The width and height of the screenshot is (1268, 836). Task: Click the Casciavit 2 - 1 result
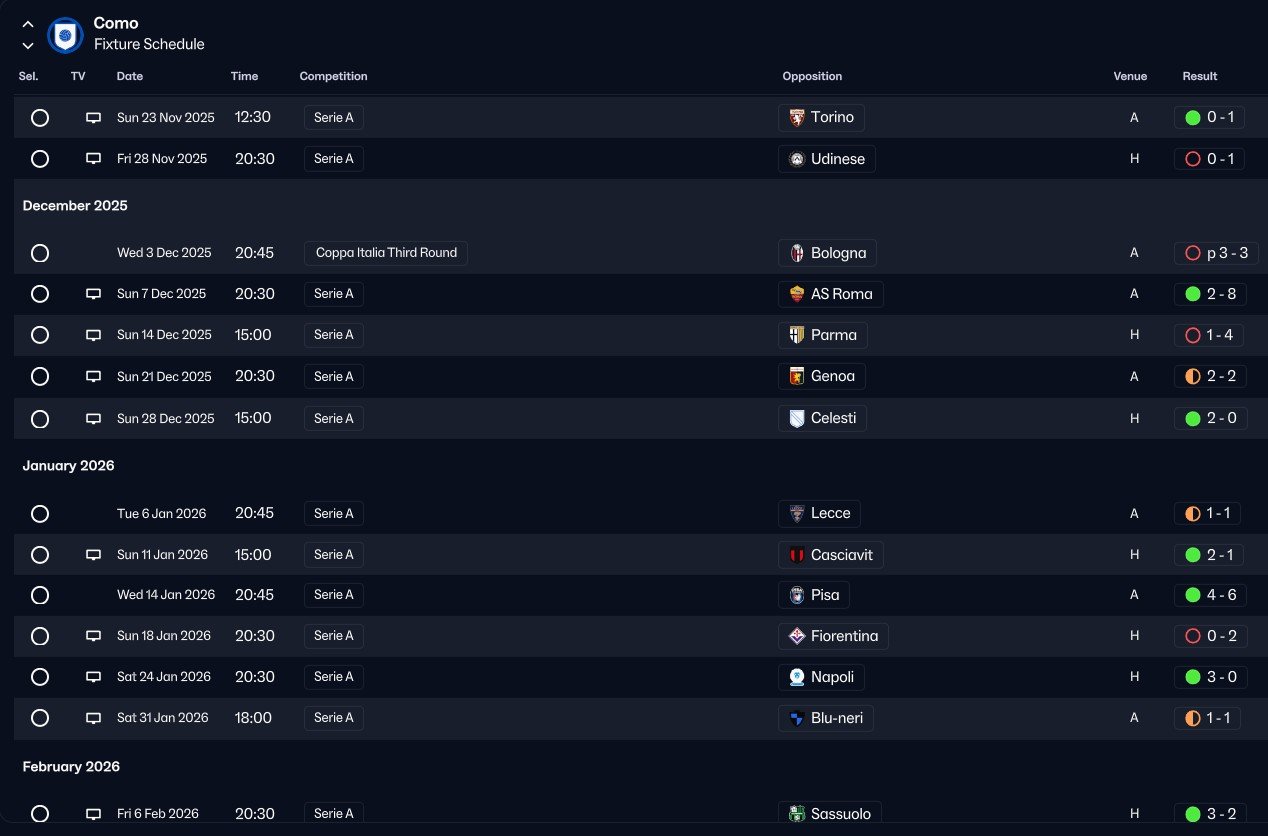1210,555
